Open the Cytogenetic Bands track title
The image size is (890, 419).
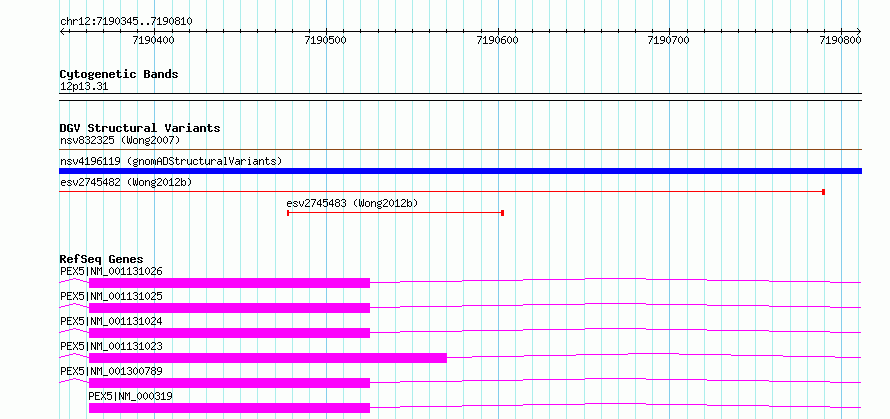[x=119, y=74]
